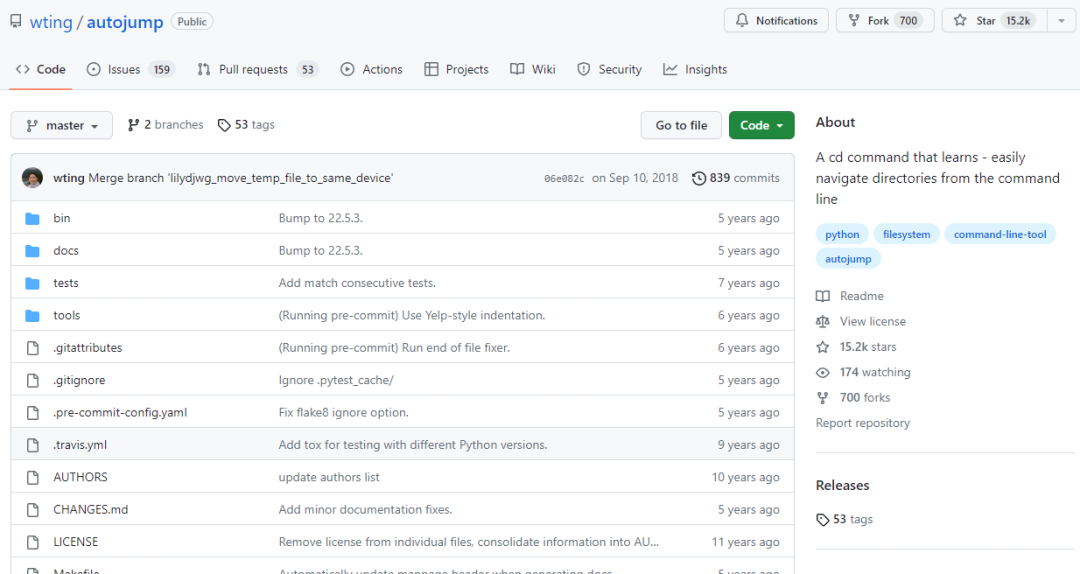Click wting's avatar in commit row
The height and width of the screenshot is (574, 1080).
(x=32, y=178)
